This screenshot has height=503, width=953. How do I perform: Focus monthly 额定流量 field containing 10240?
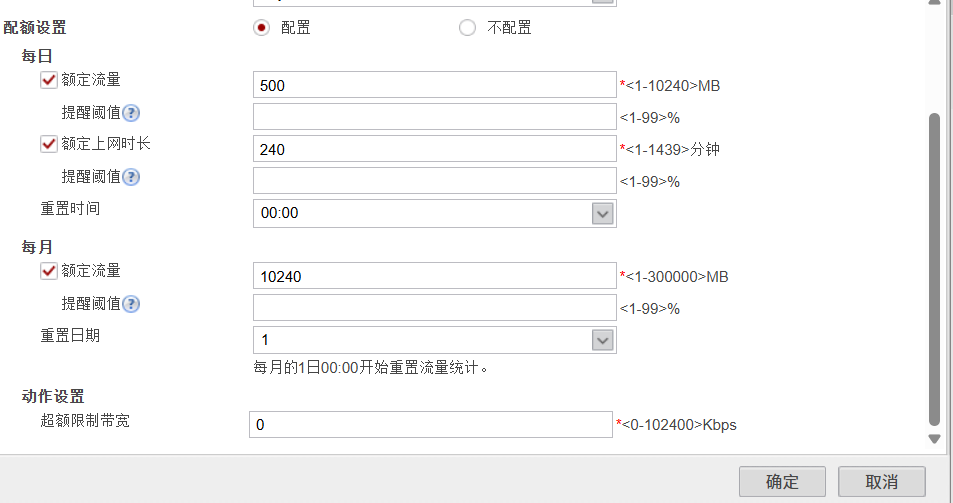point(435,276)
